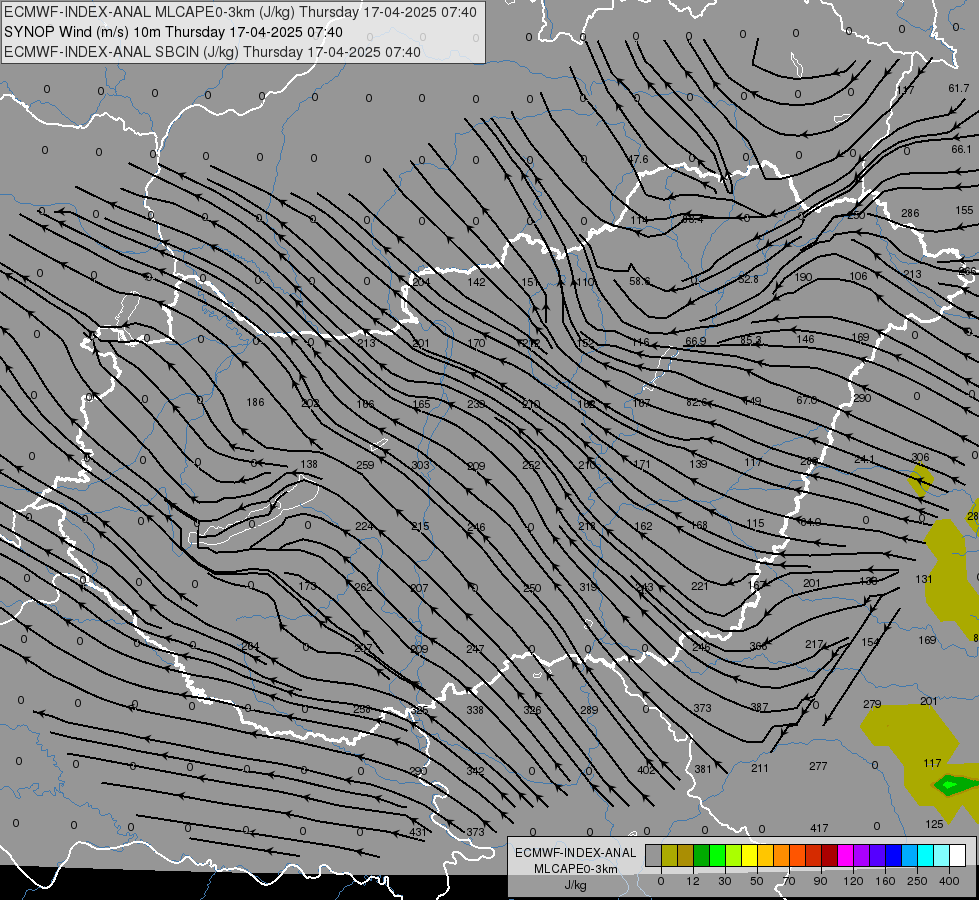Click the map value 47.6

tap(637, 159)
